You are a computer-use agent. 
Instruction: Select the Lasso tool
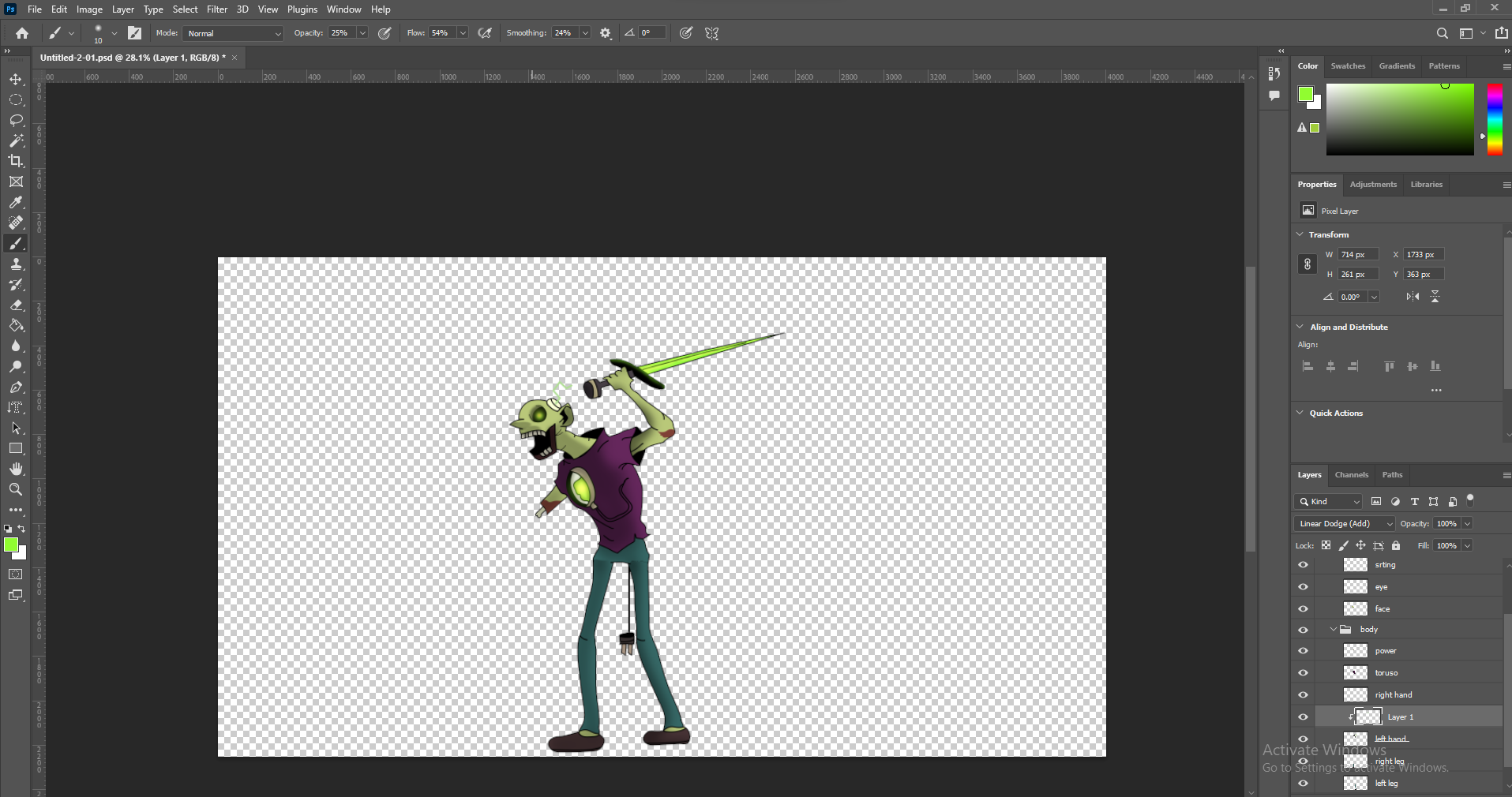pyautogui.click(x=16, y=121)
